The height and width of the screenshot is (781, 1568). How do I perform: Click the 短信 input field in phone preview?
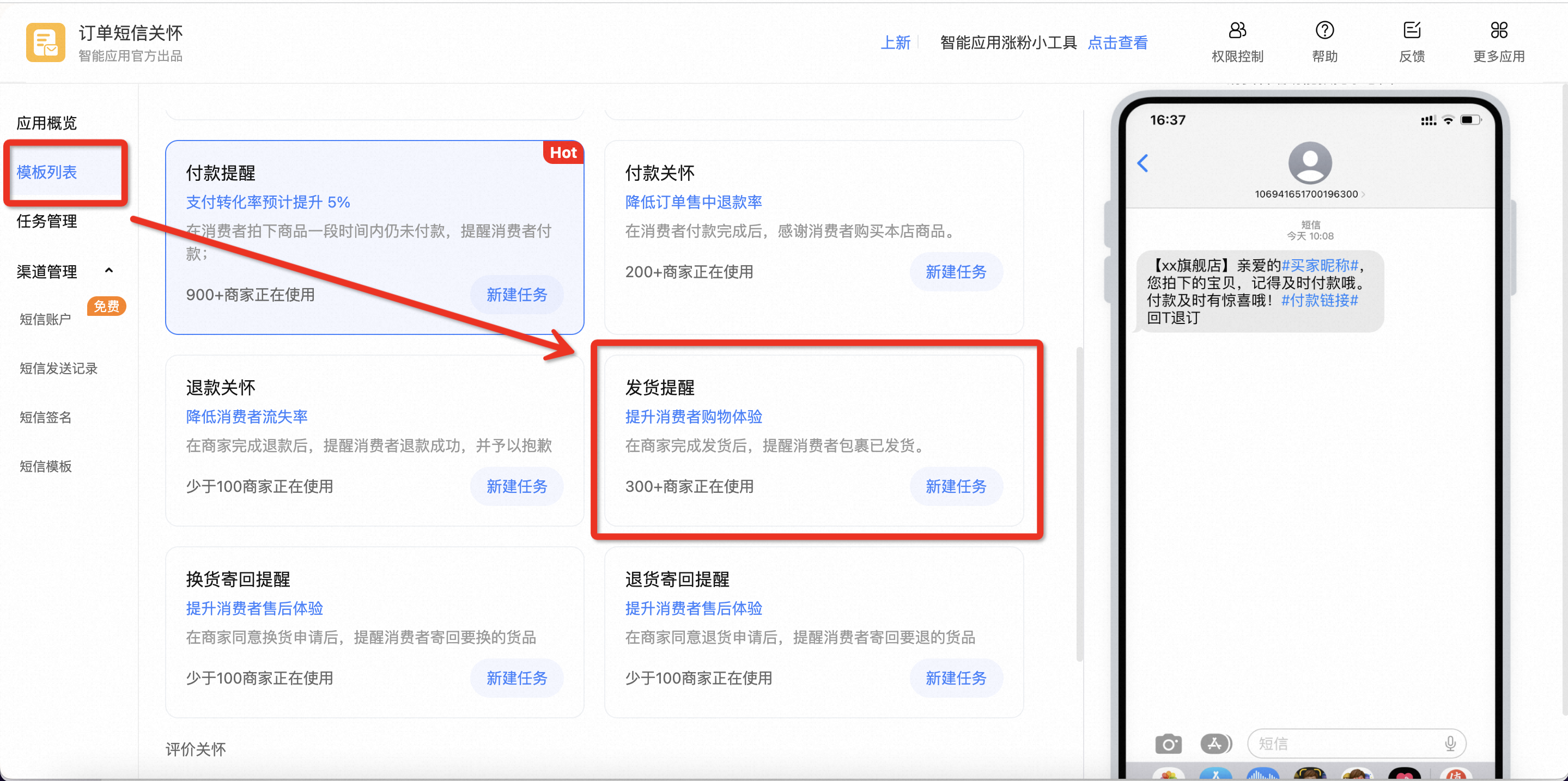1356,743
